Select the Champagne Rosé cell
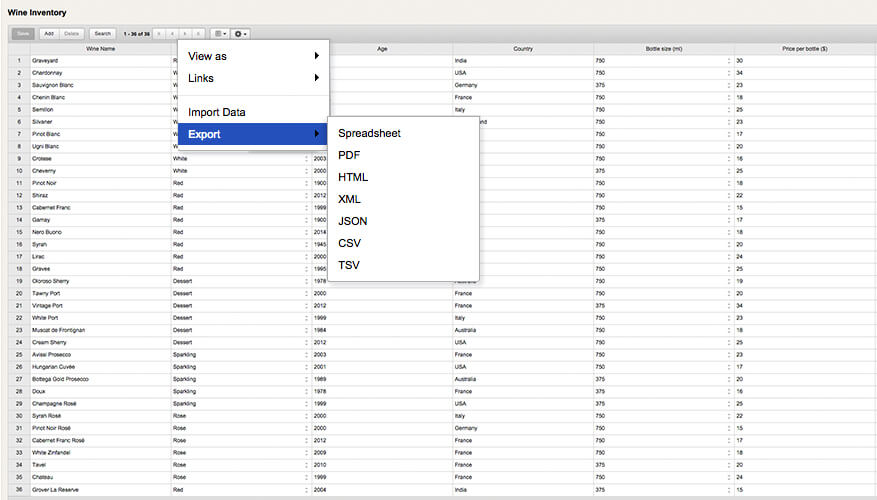The image size is (877, 500). click(101, 403)
